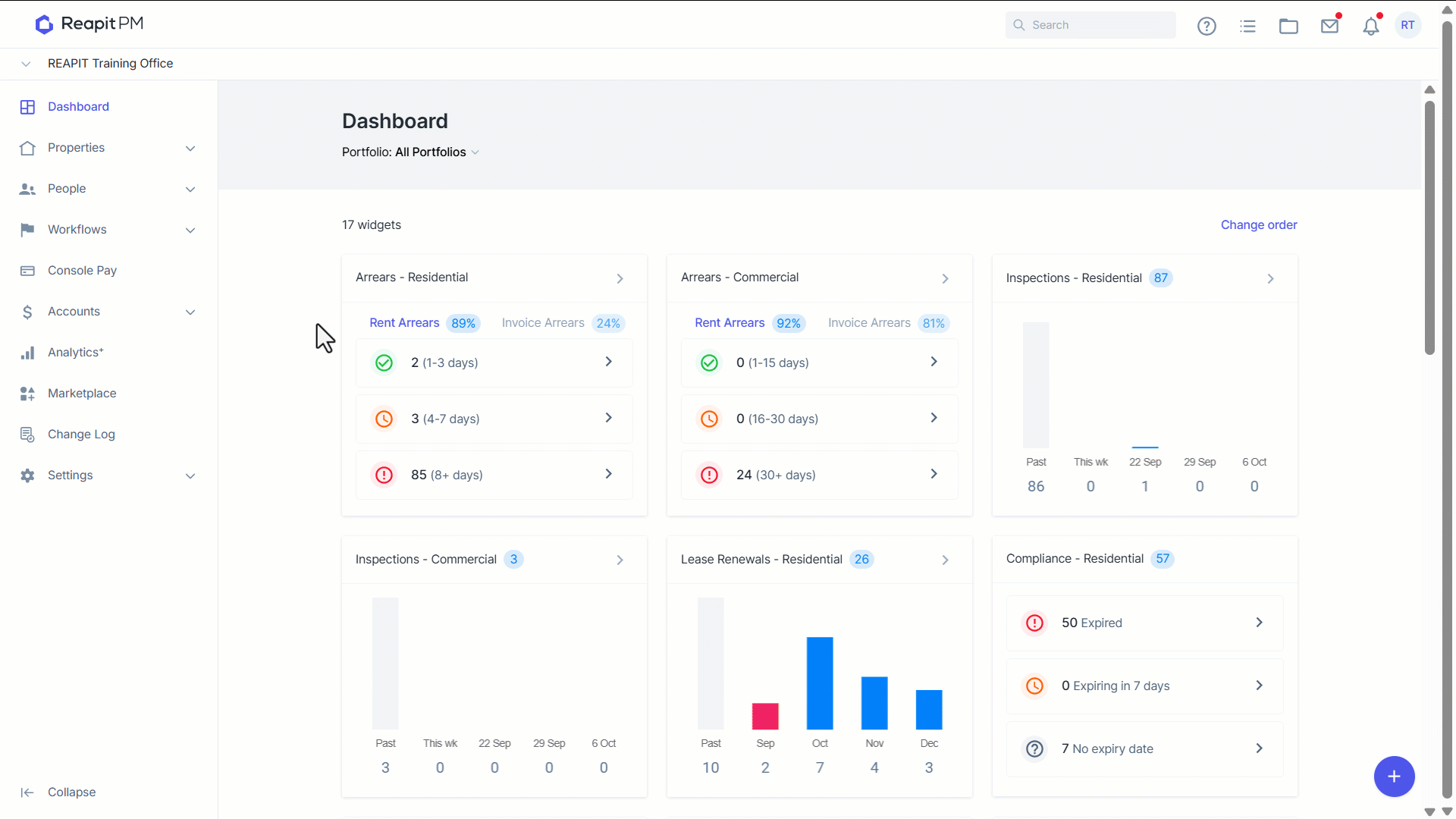The image size is (1456, 819).
Task: Open the 3 (4-7 days) arrears row
Action: tap(494, 419)
